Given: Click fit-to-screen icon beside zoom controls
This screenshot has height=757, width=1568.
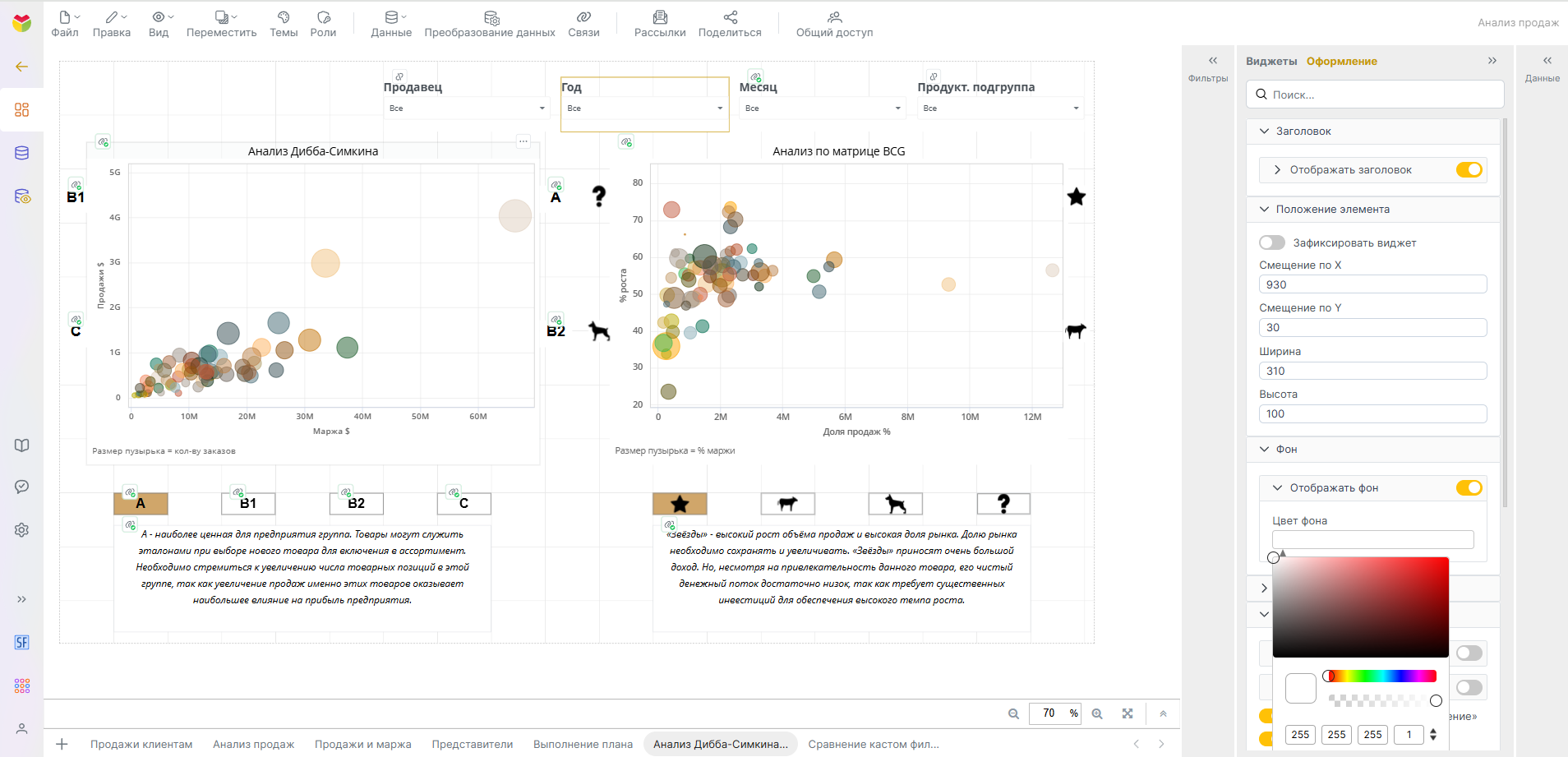Looking at the screenshot, I should click(1128, 713).
